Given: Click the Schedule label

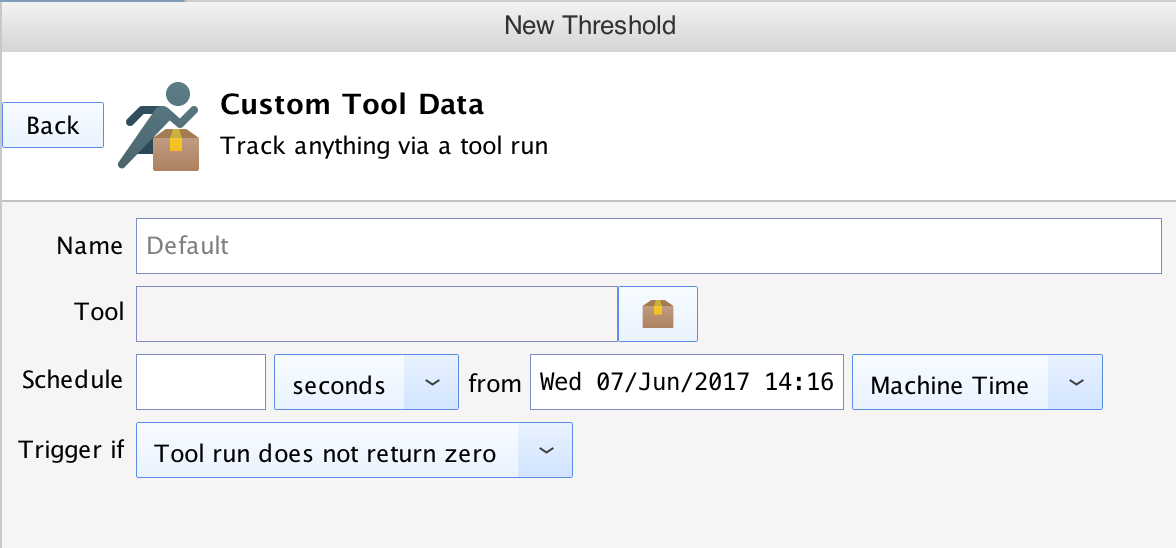Looking at the screenshot, I should [x=73, y=380].
